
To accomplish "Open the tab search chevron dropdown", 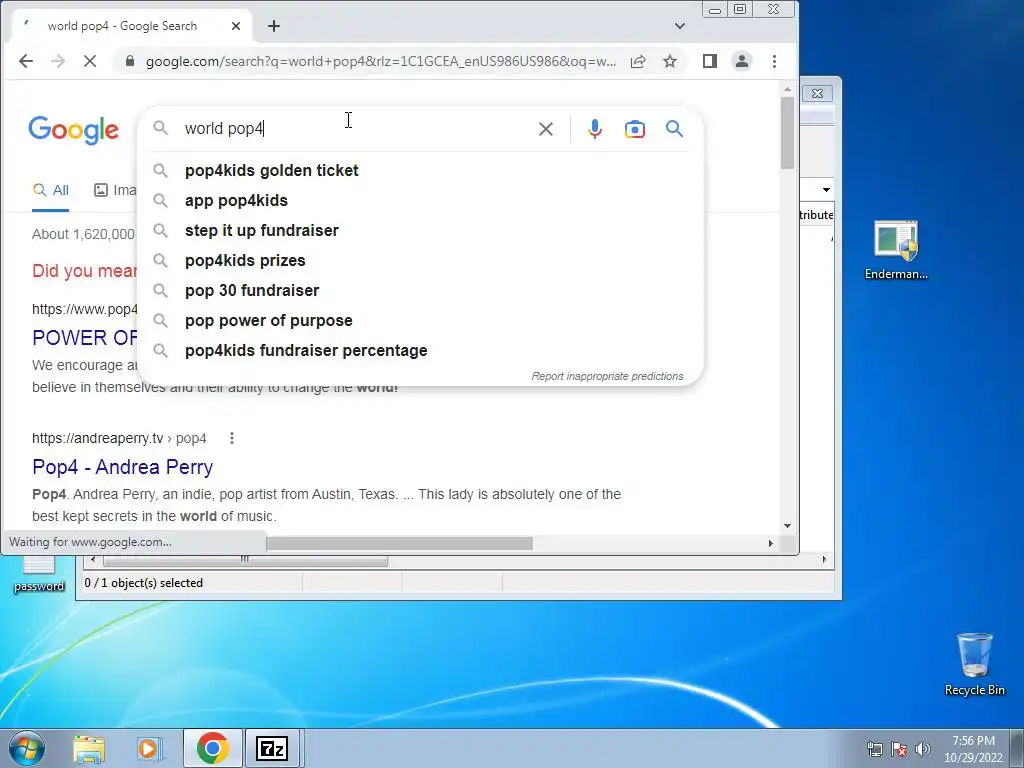I will point(680,26).
